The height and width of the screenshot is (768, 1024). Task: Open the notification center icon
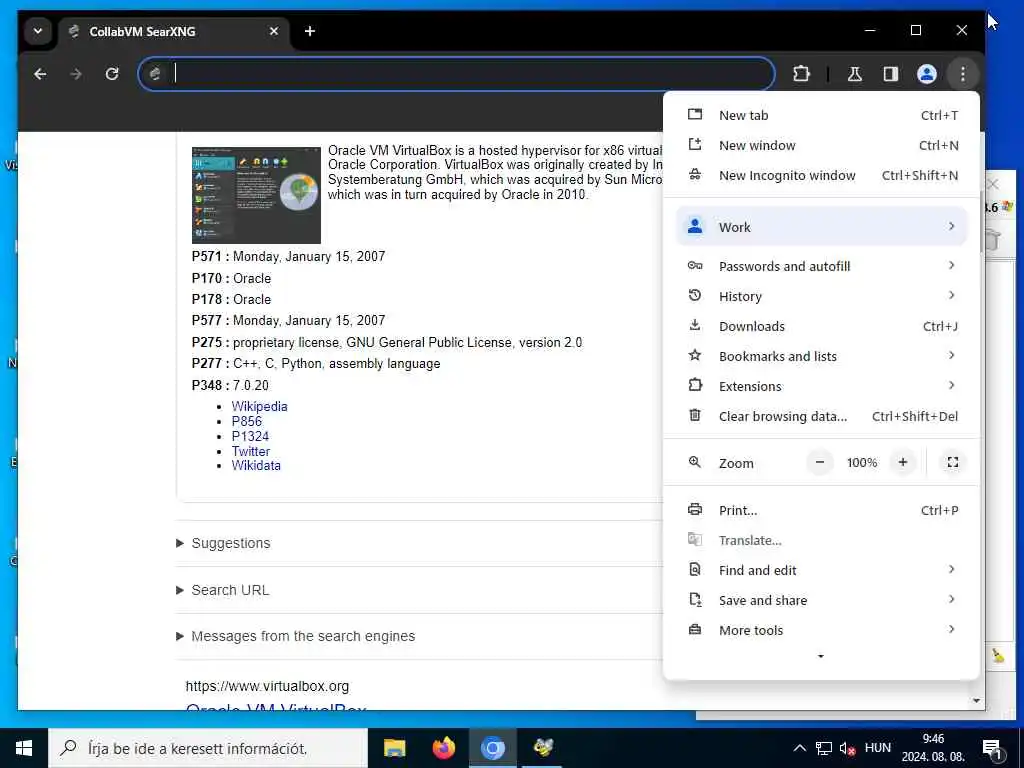point(992,748)
